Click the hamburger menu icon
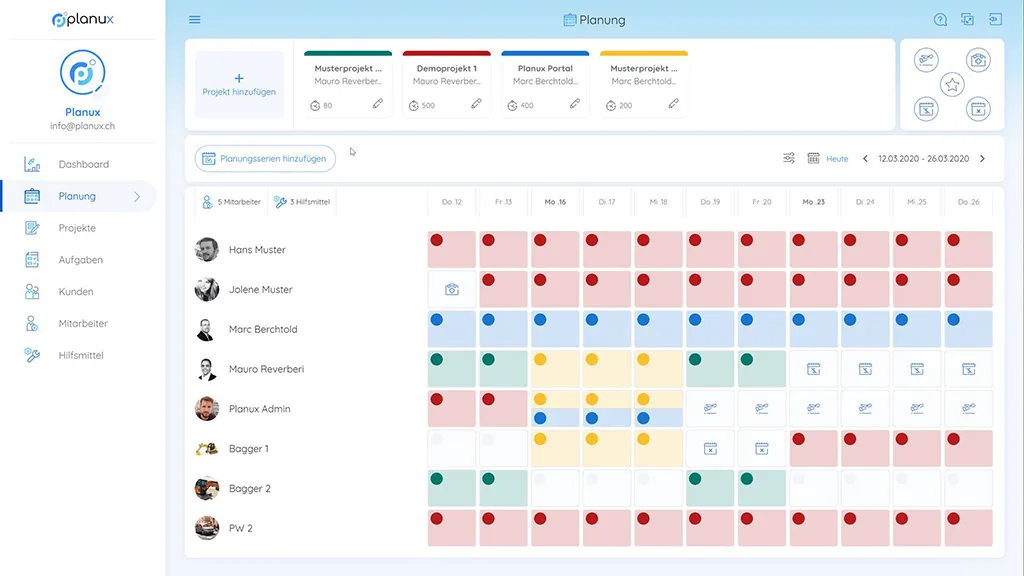1024x576 pixels. pos(195,20)
